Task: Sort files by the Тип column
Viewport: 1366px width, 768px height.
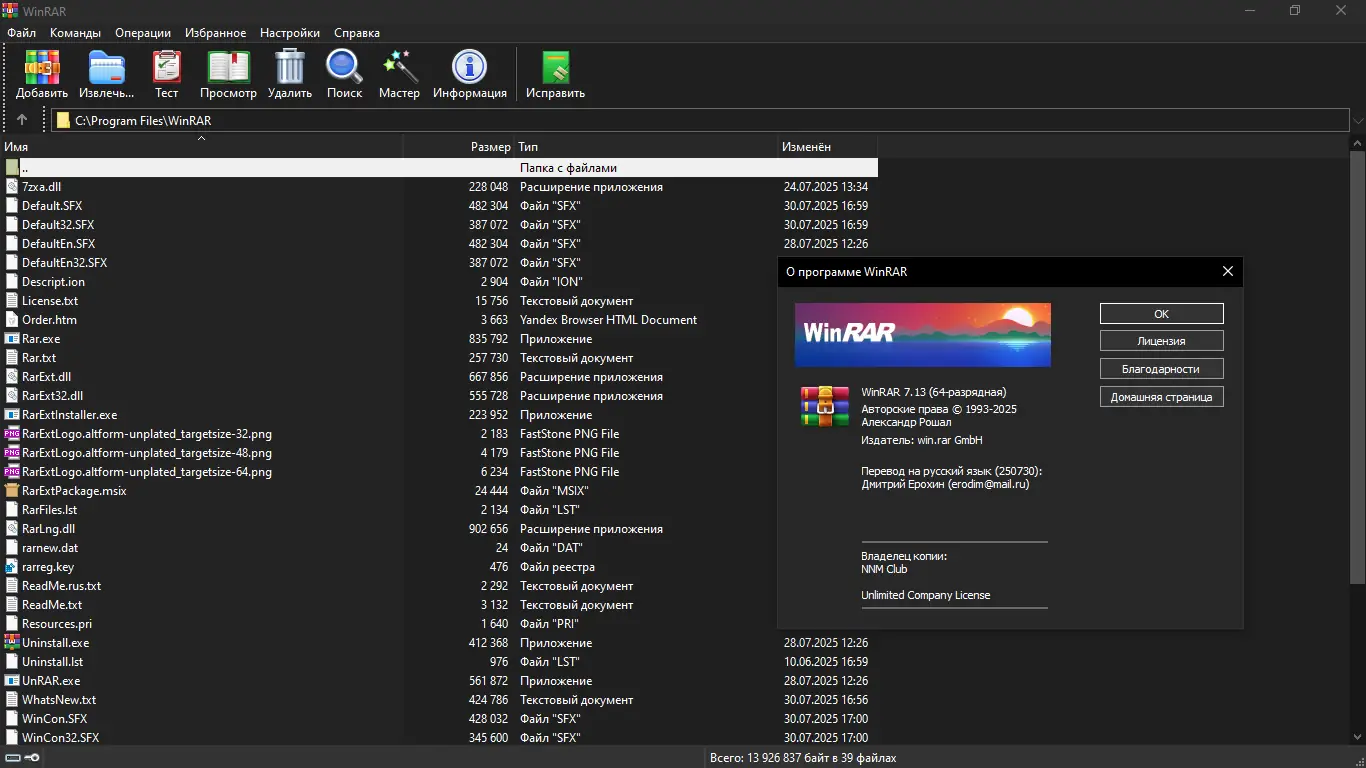Action: (646, 147)
